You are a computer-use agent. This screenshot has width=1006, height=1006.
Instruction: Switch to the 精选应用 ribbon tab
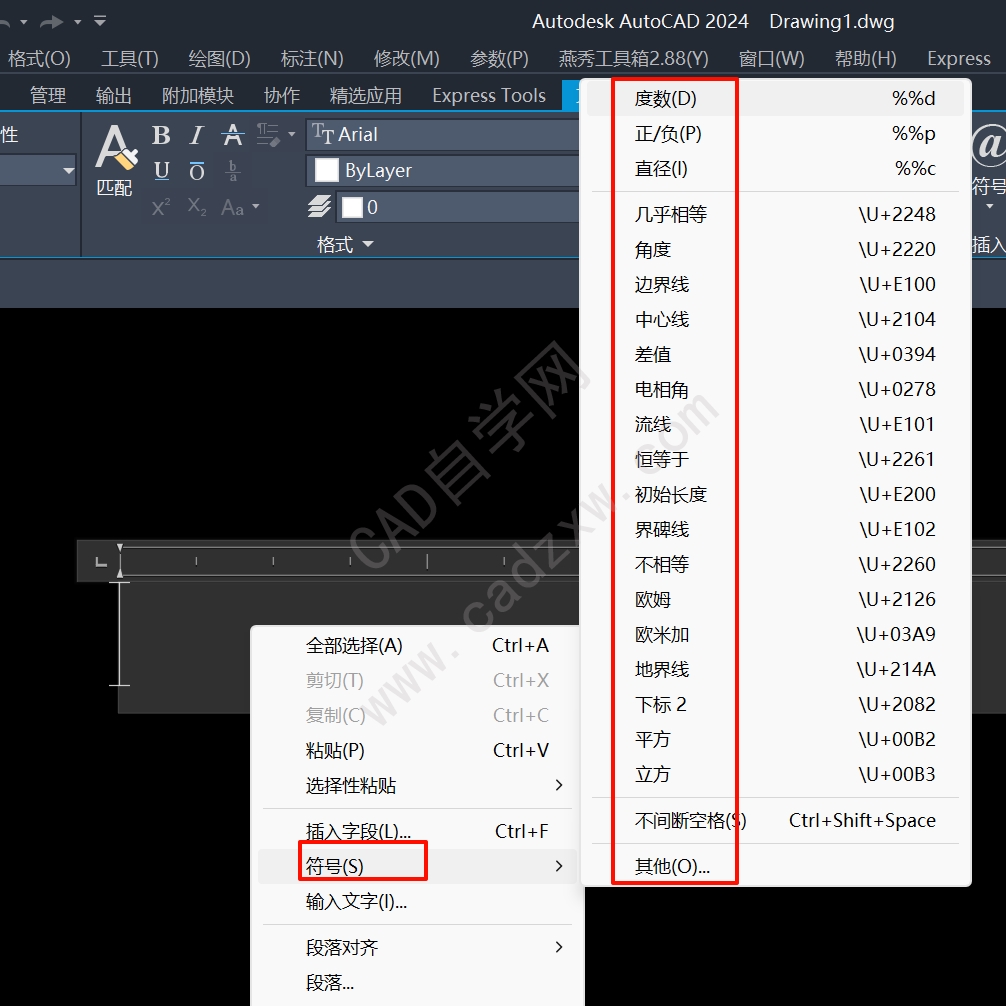point(366,96)
